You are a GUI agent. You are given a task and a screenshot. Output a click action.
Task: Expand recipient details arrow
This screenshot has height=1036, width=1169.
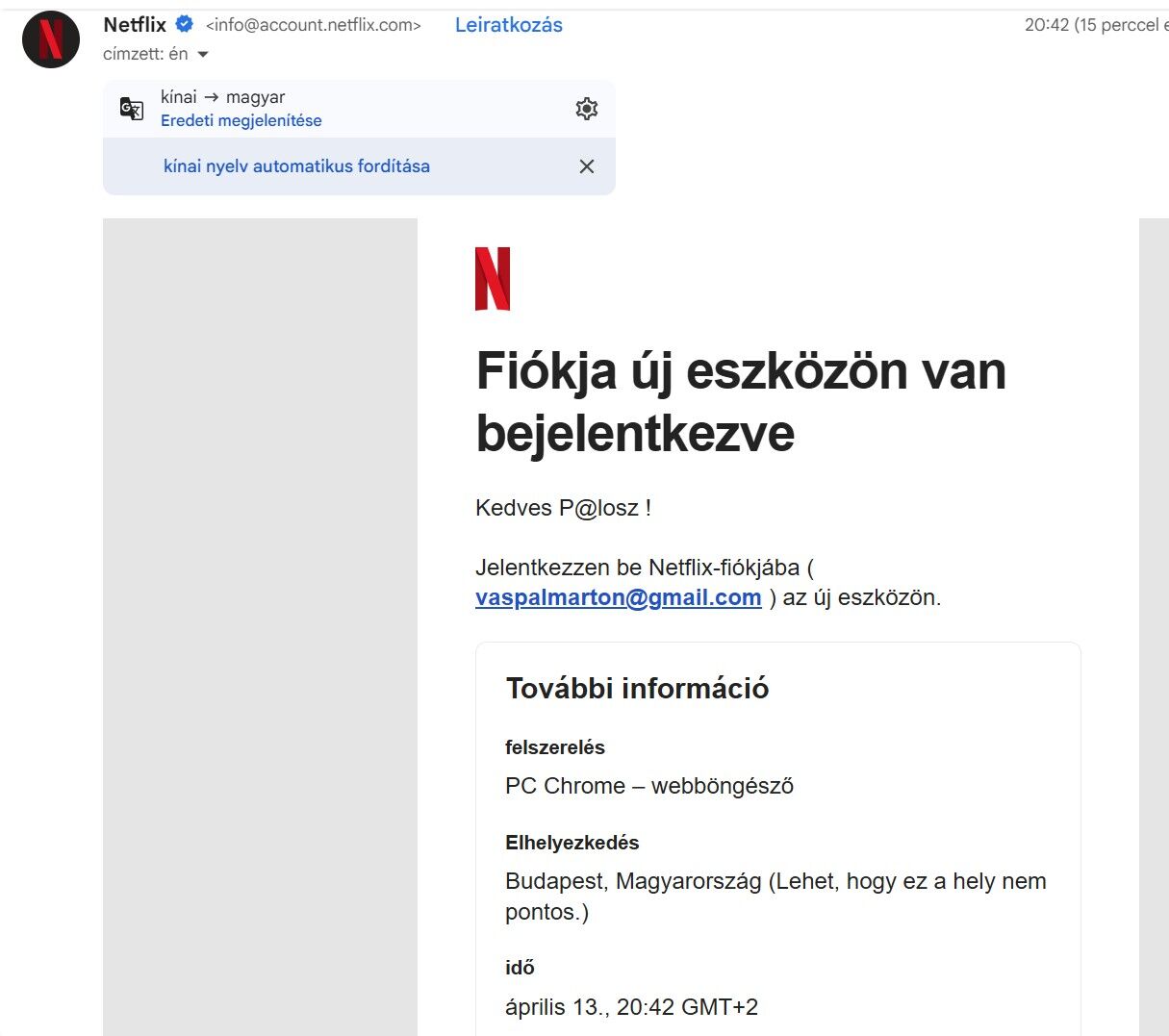(203, 55)
